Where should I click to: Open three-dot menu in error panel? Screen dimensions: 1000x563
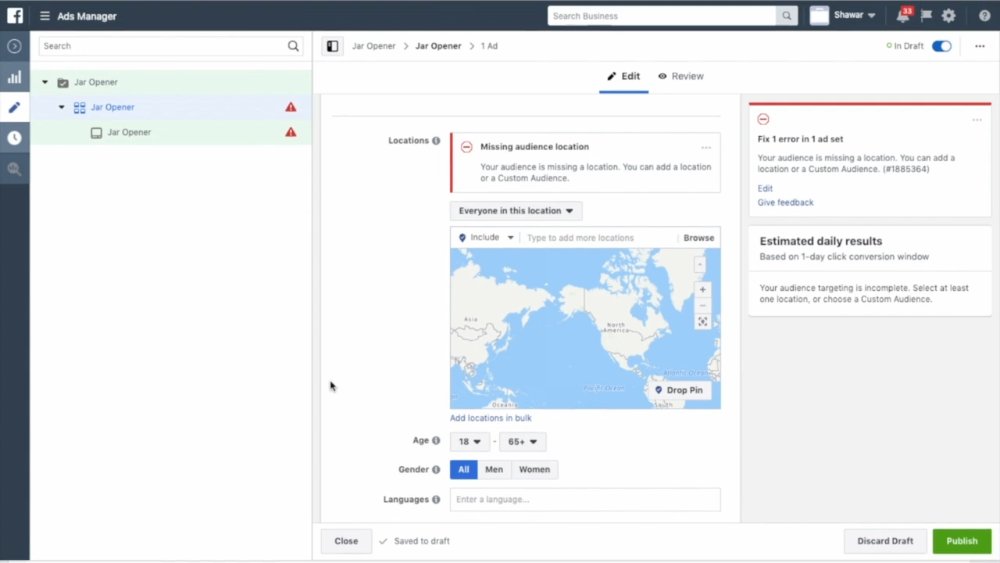(x=976, y=120)
